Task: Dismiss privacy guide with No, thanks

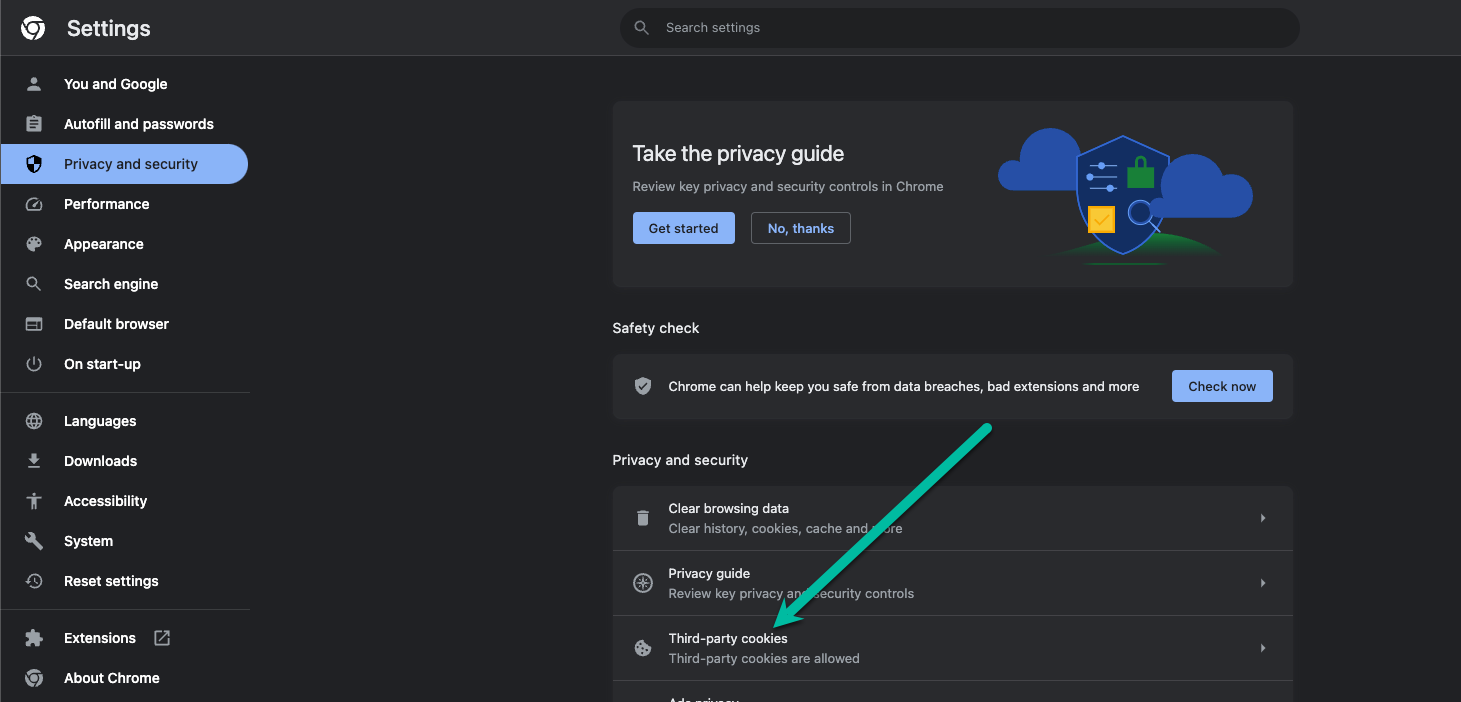Action: point(800,228)
